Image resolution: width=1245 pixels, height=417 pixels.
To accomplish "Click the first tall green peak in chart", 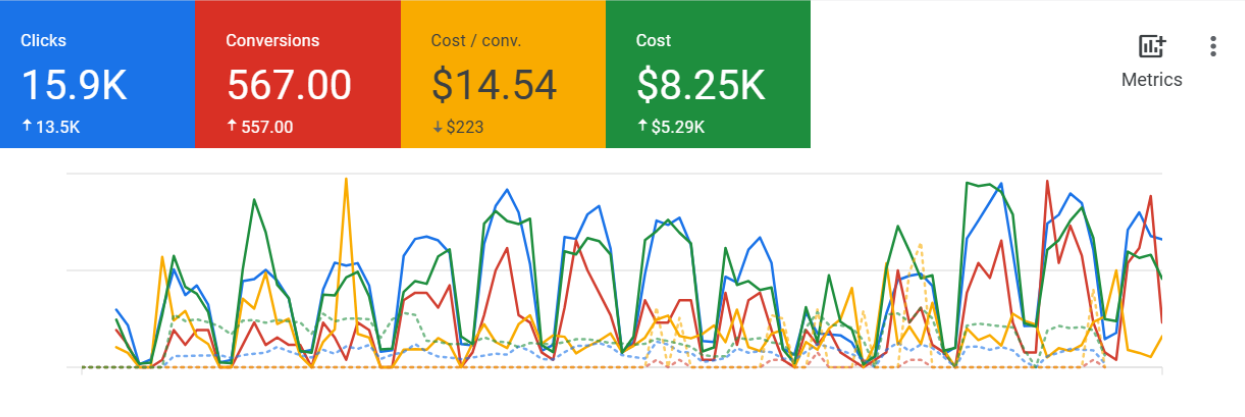I will tap(254, 201).
